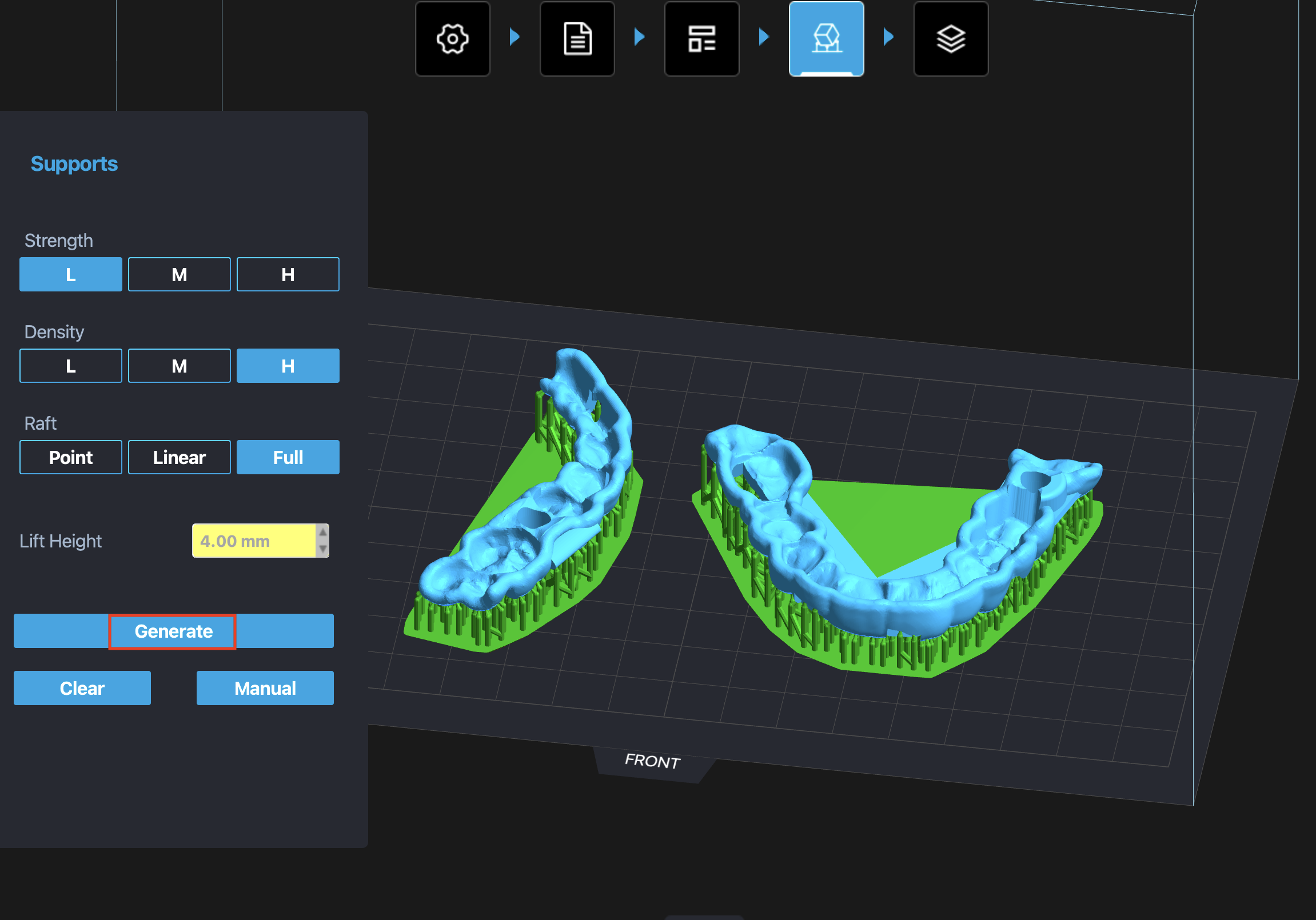Open the file document step icon
The image size is (1316, 920).
[x=577, y=39]
